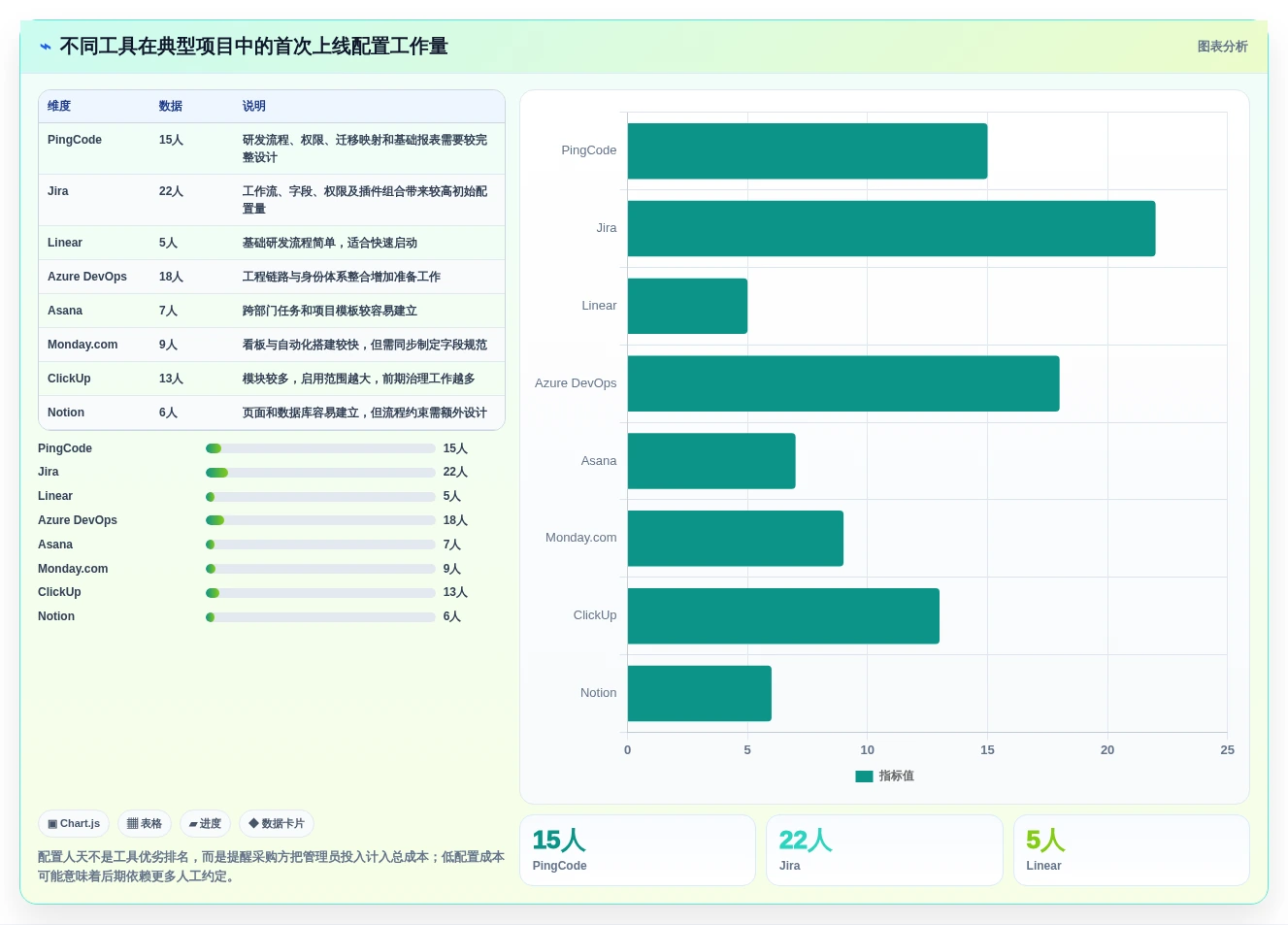Click the 6人 value beside Notion progress bar
Image resolution: width=1288 pixels, height=925 pixels.
(x=452, y=617)
